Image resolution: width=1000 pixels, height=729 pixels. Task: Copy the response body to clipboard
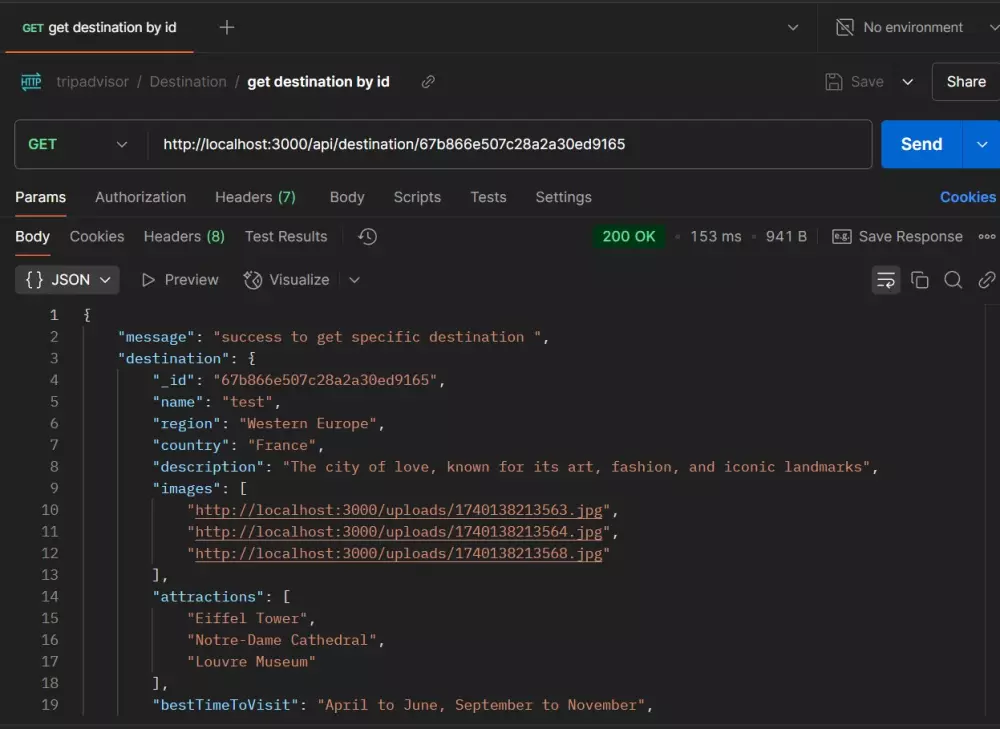click(x=920, y=280)
